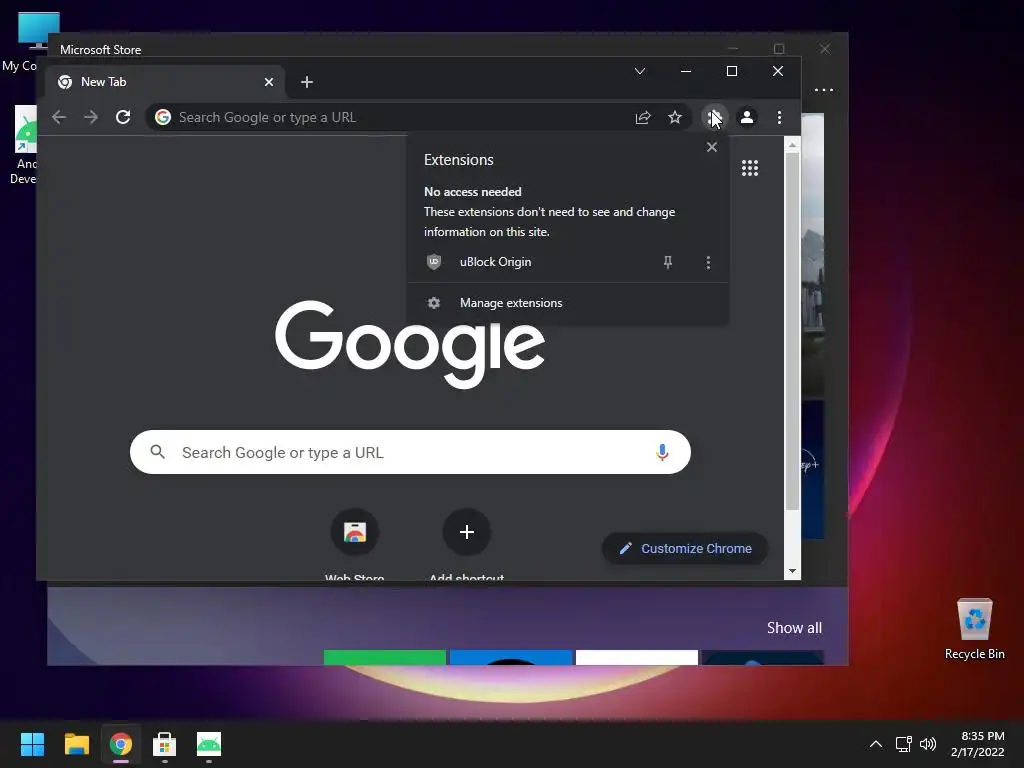Click the Google search box on page

coord(410,452)
